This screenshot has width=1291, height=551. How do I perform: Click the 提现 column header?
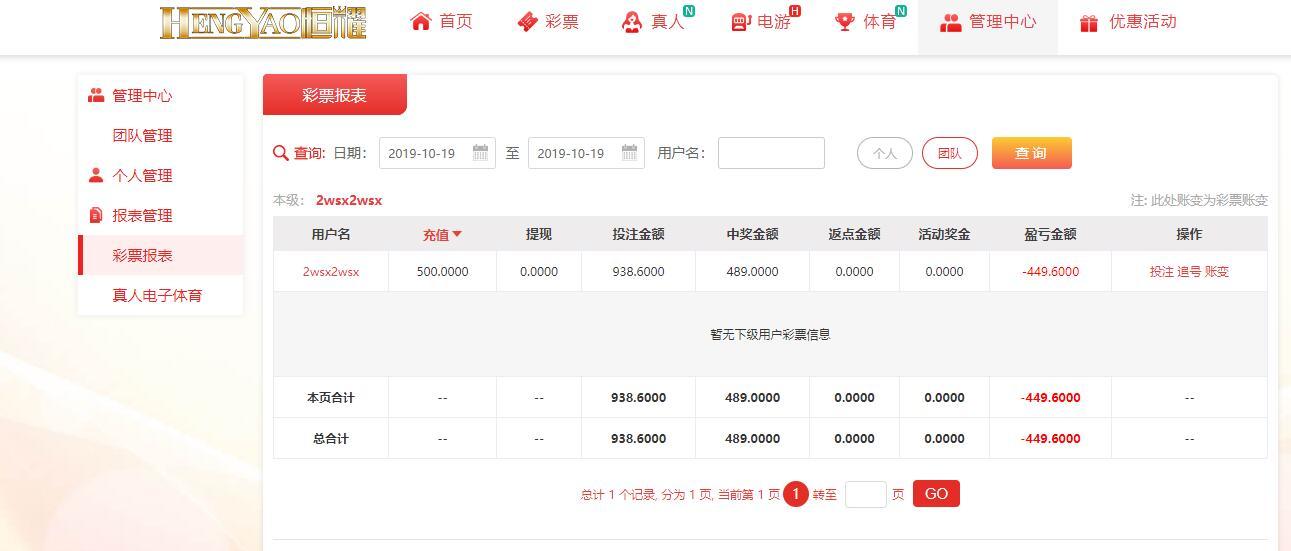click(x=539, y=234)
